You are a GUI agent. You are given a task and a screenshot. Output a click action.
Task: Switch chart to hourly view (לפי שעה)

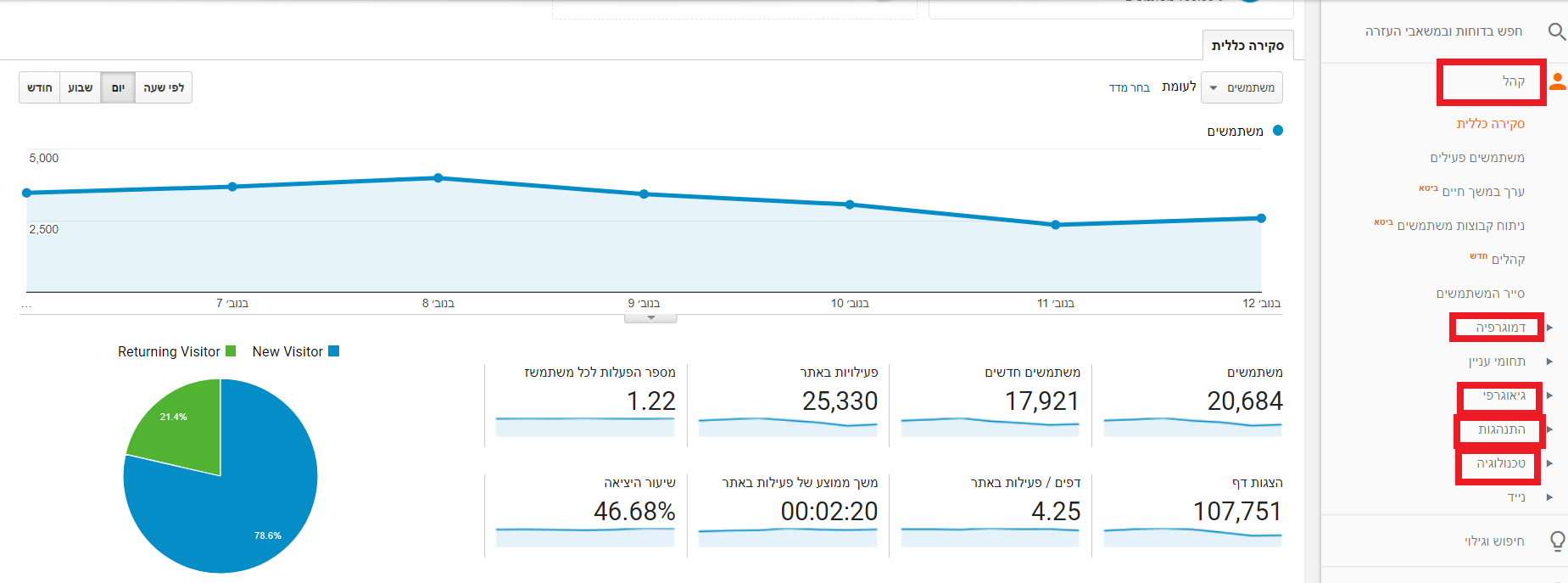(x=164, y=87)
